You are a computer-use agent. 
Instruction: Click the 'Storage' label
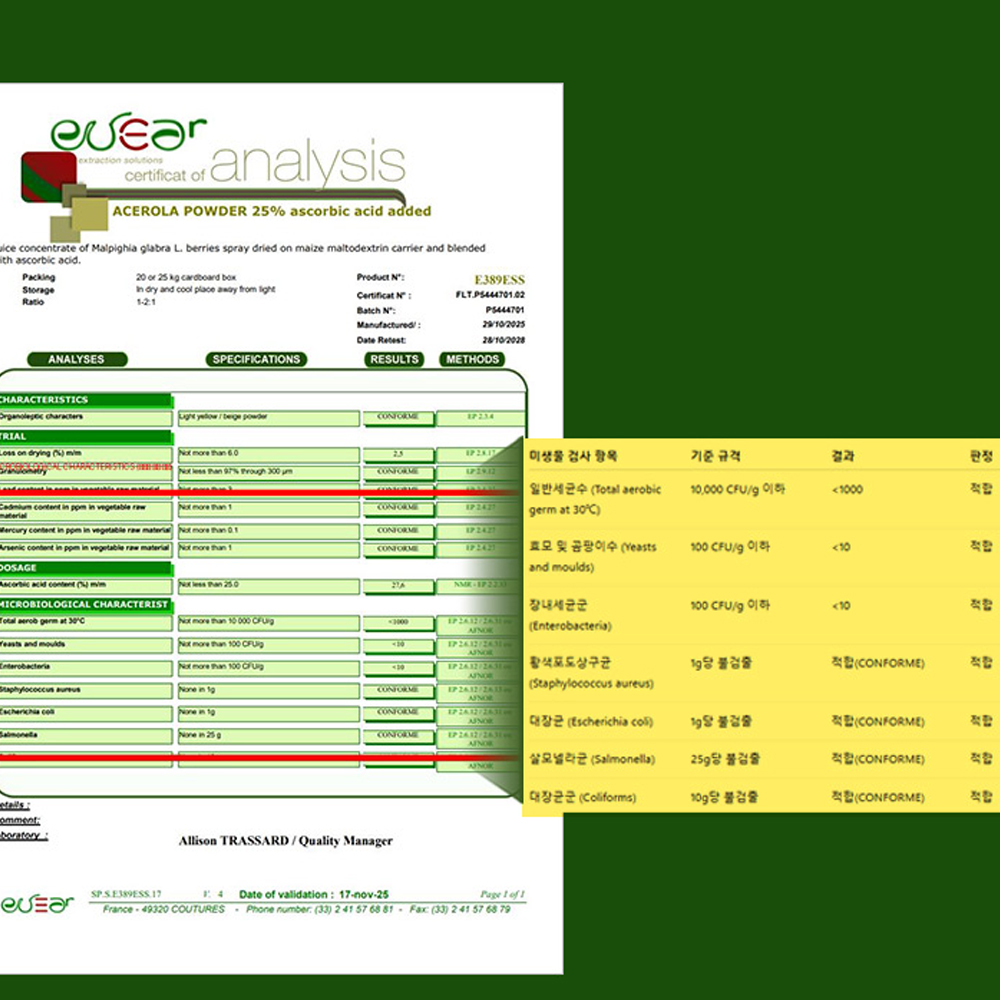[38, 290]
